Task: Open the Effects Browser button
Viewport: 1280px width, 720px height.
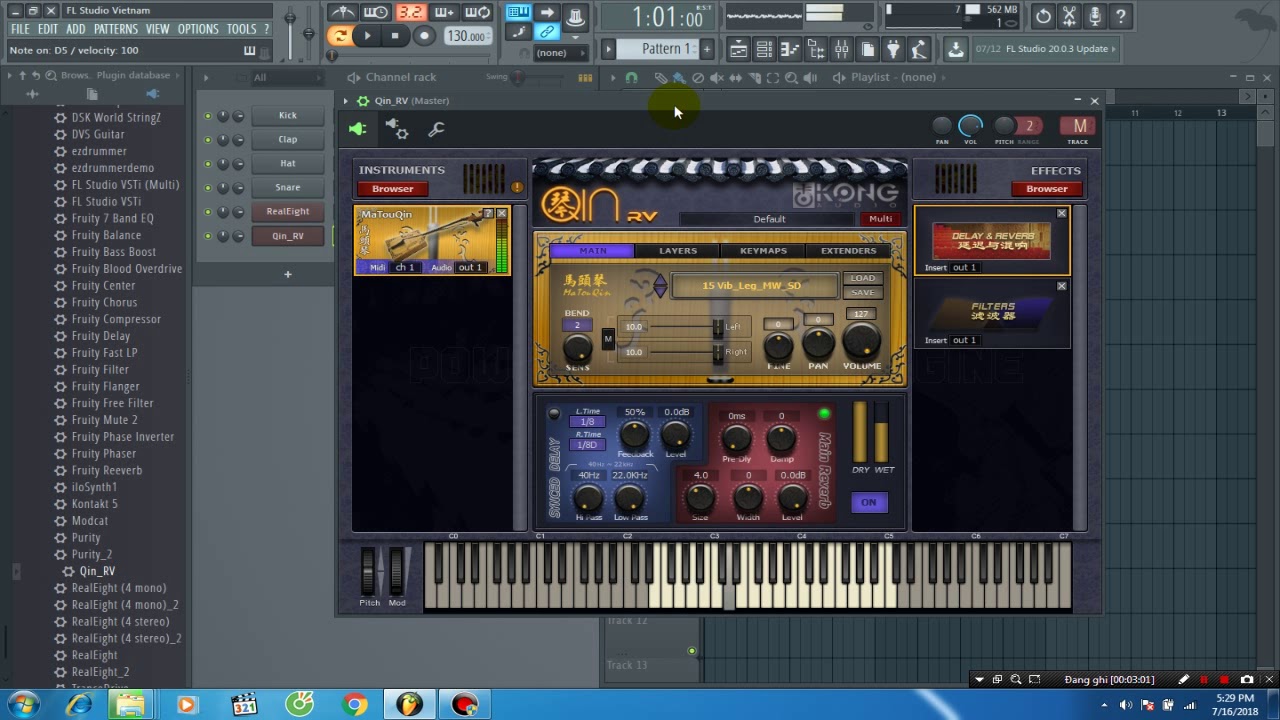Action: point(1046,189)
